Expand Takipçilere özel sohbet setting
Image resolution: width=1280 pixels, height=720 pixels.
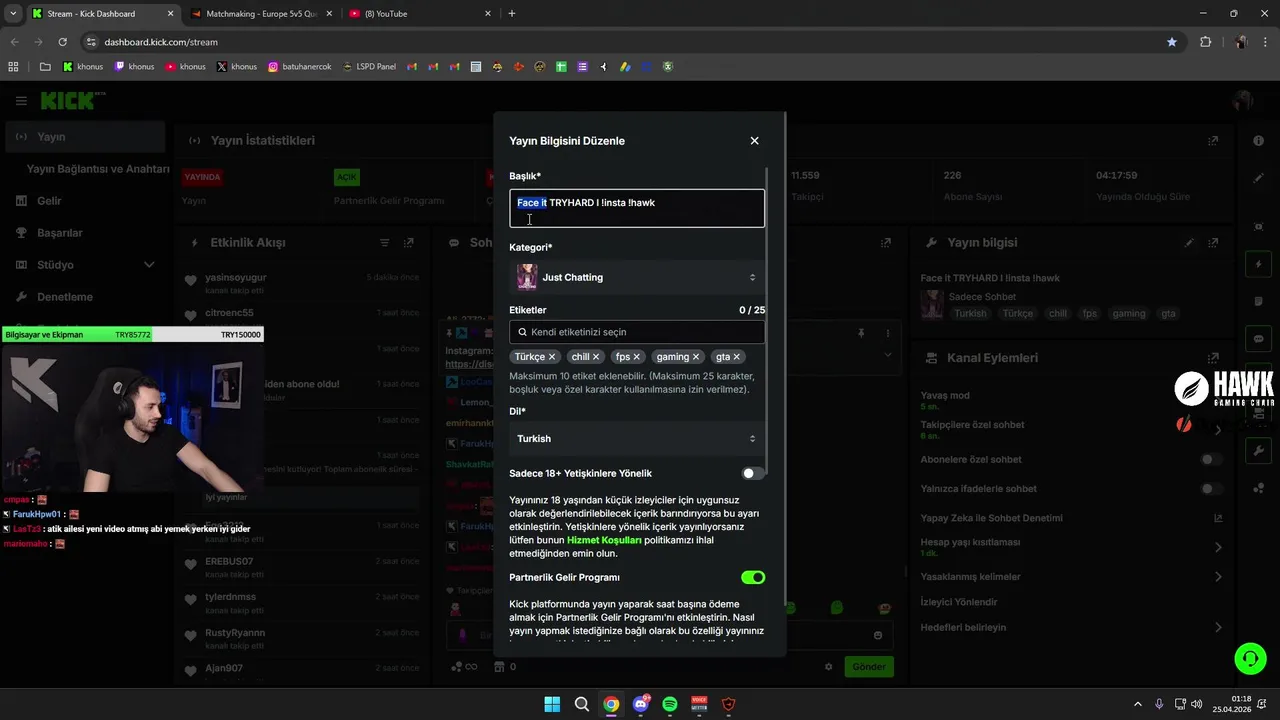pos(1072,429)
